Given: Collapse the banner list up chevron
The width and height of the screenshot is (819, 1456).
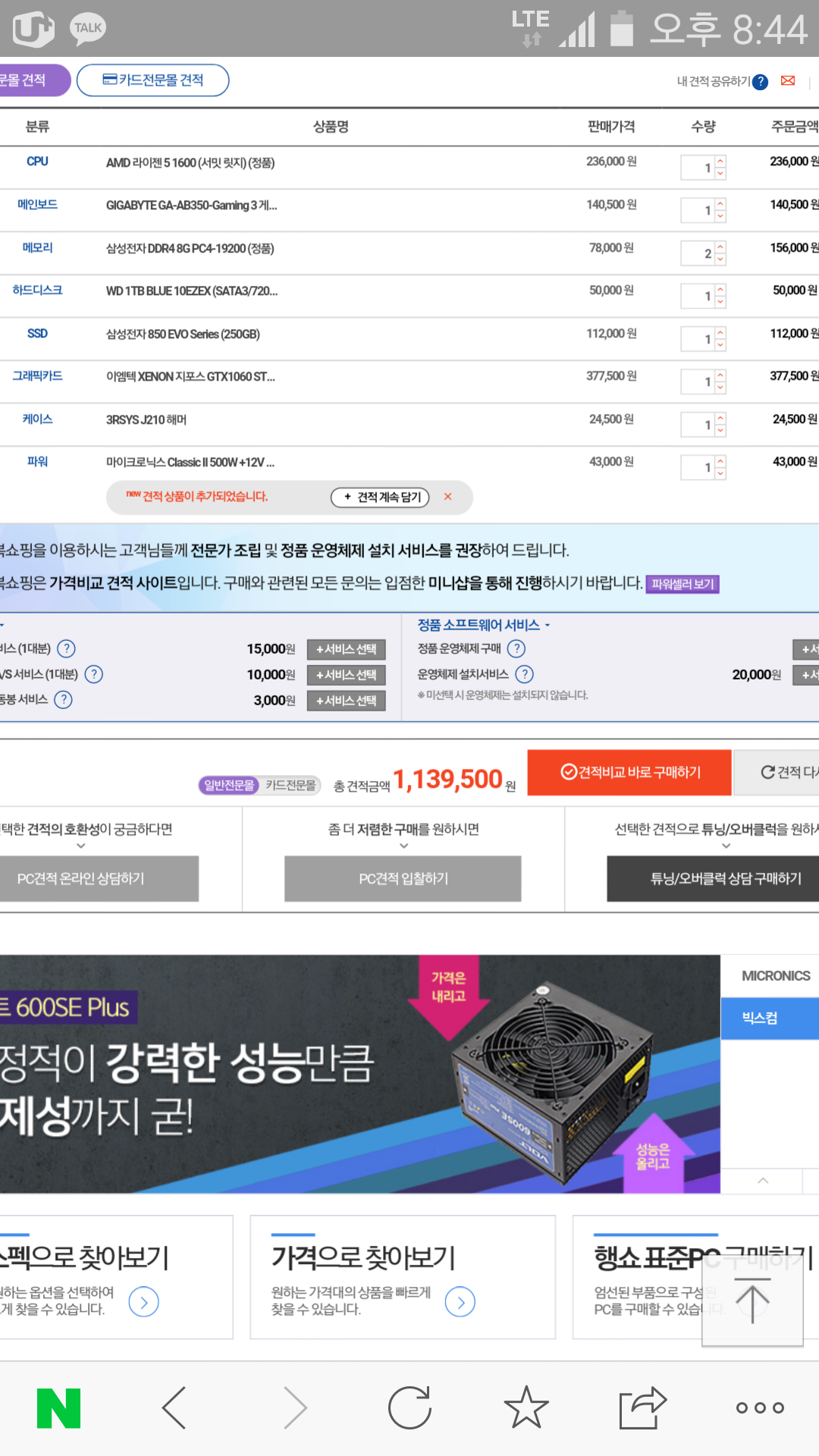Looking at the screenshot, I should coord(763,1181).
